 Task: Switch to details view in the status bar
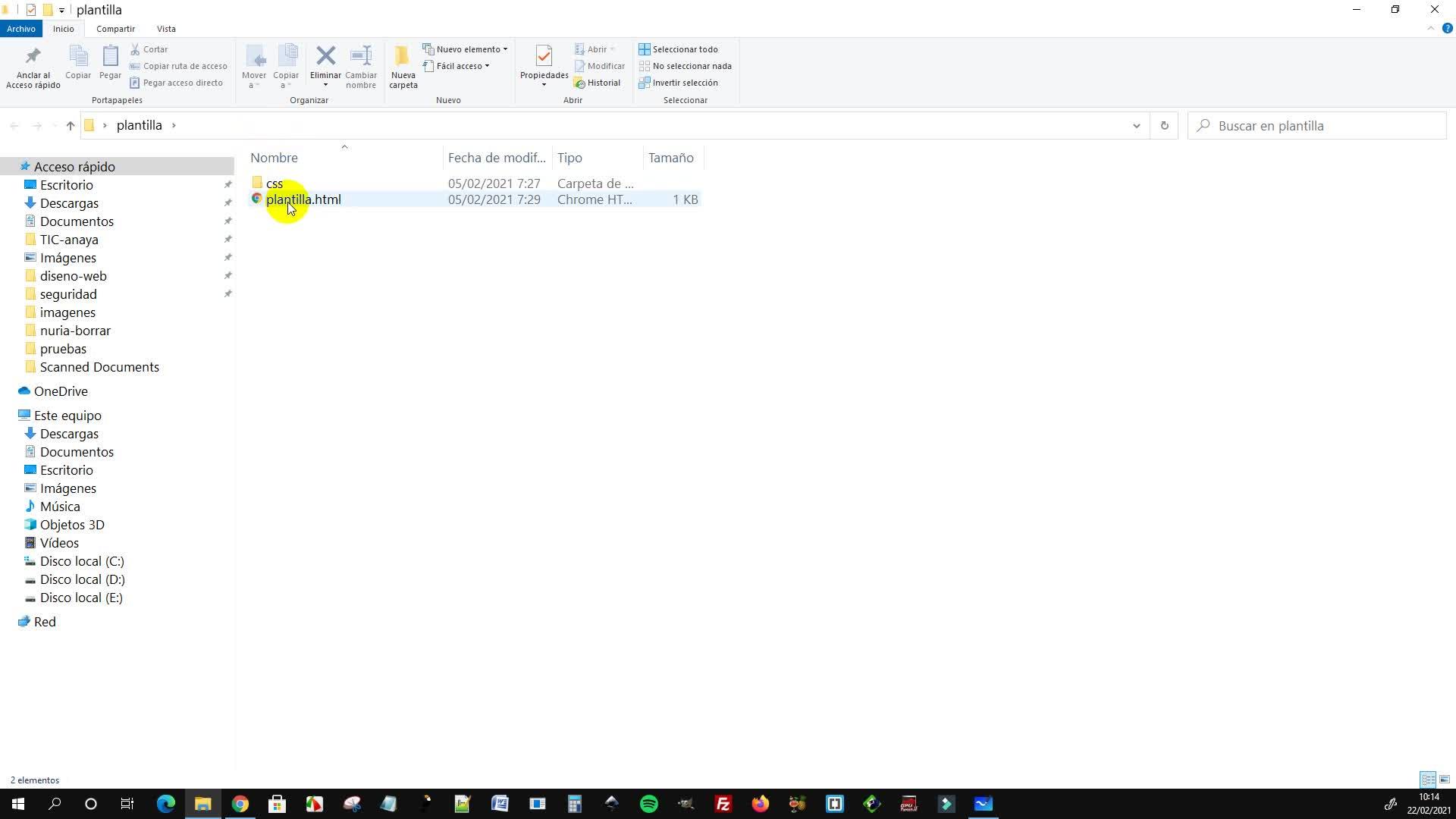coord(1427,780)
